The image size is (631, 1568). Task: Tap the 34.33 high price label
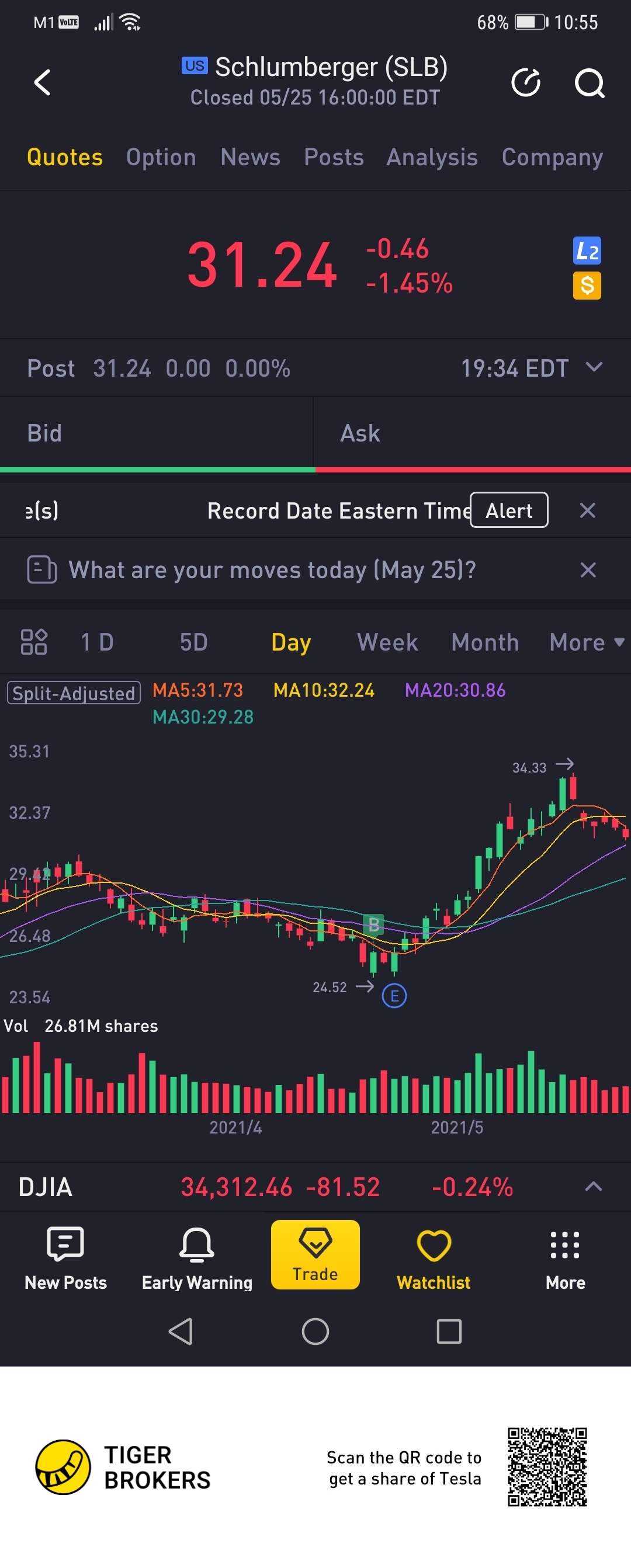coord(529,767)
